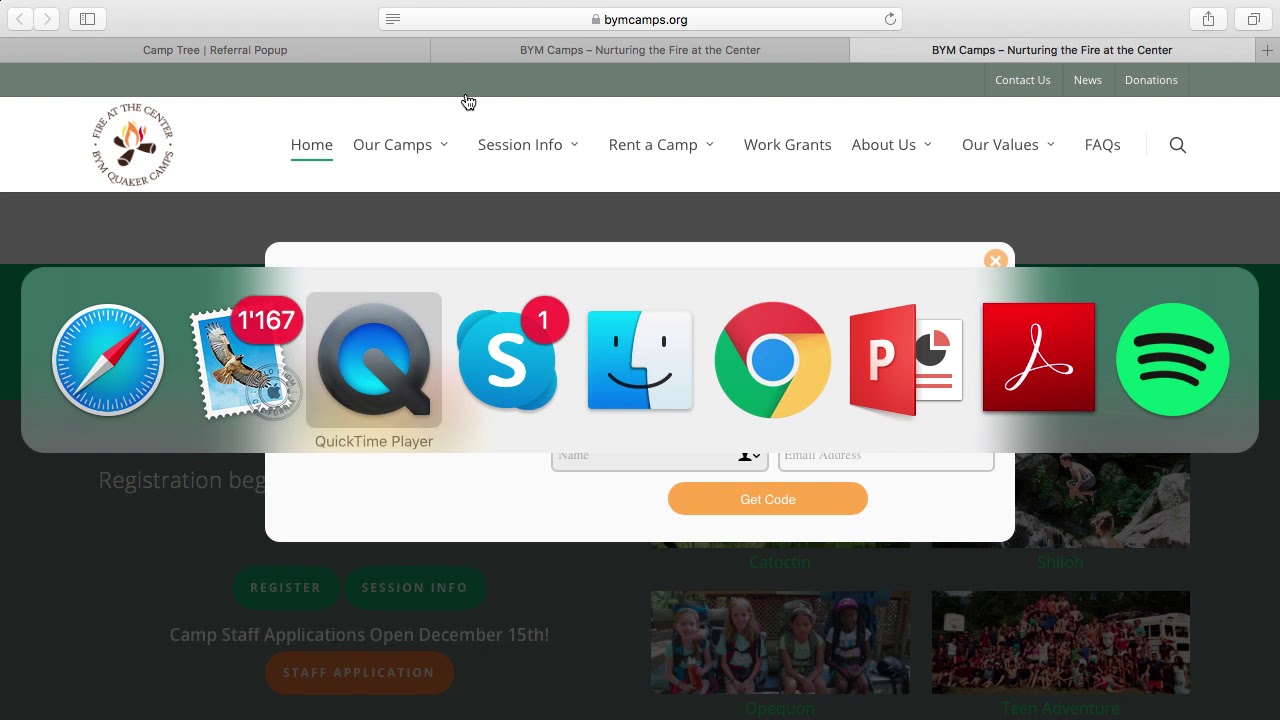The width and height of the screenshot is (1280, 720).
Task: Switch to Spotify app icon
Action: 1172,360
